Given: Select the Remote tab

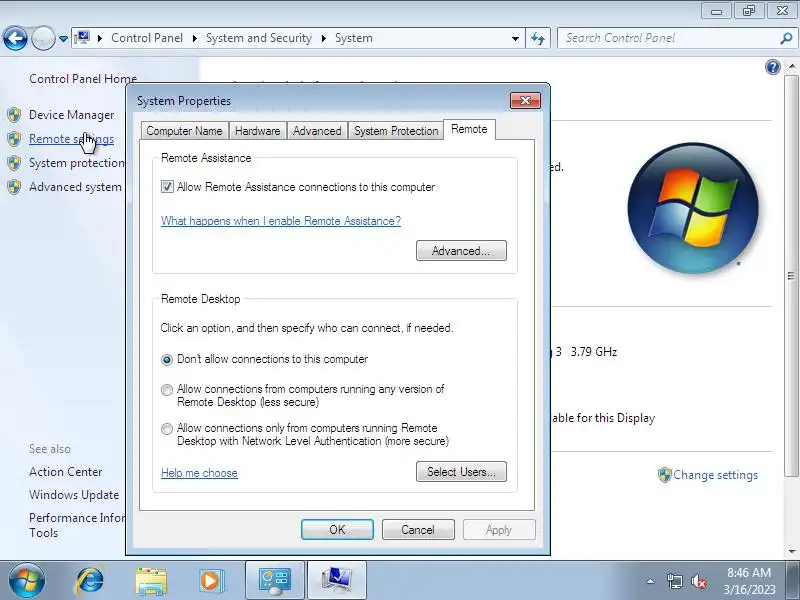Looking at the screenshot, I should [469, 129].
